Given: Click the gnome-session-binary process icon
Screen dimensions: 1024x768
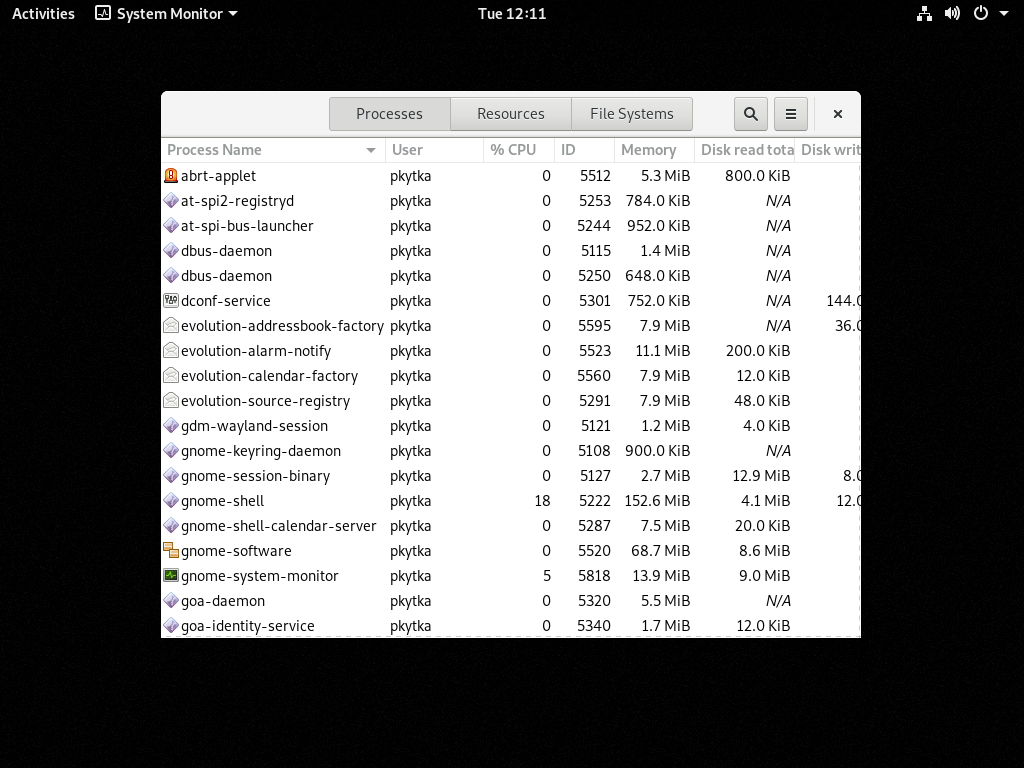Looking at the screenshot, I should click(170, 475).
